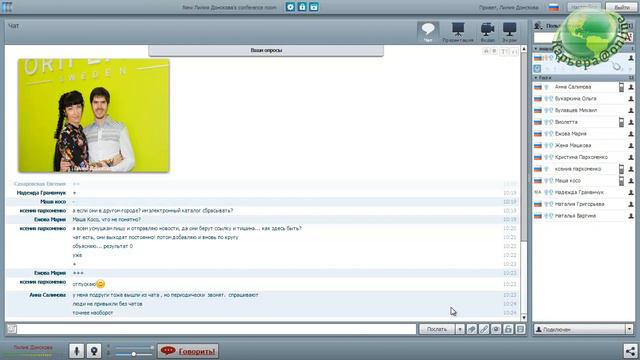Click the message 'люди не привыкли без чатов'
This screenshot has width=640, height=360.
(107, 304)
